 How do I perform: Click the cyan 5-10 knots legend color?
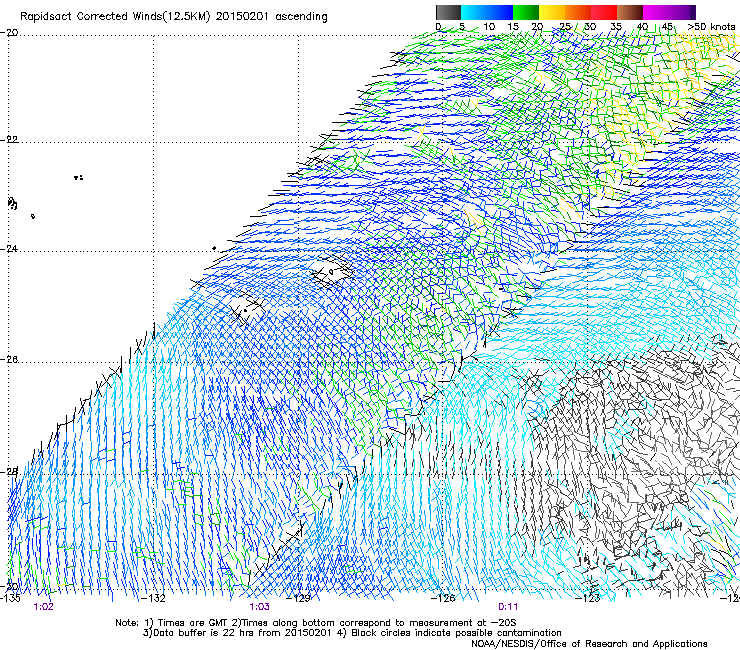click(474, 12)
